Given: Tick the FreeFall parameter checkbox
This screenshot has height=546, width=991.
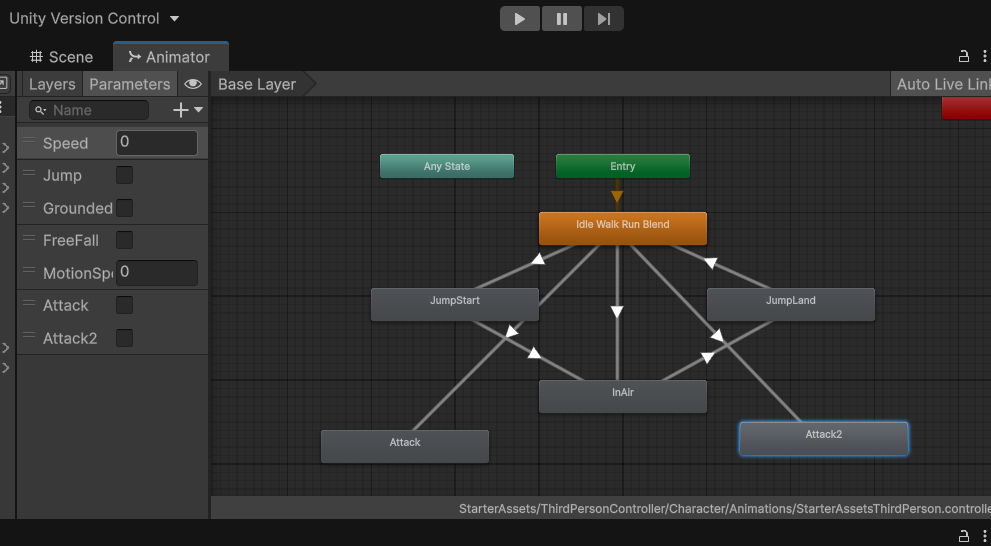Looking at the screenshot, I should pos(125,240).
